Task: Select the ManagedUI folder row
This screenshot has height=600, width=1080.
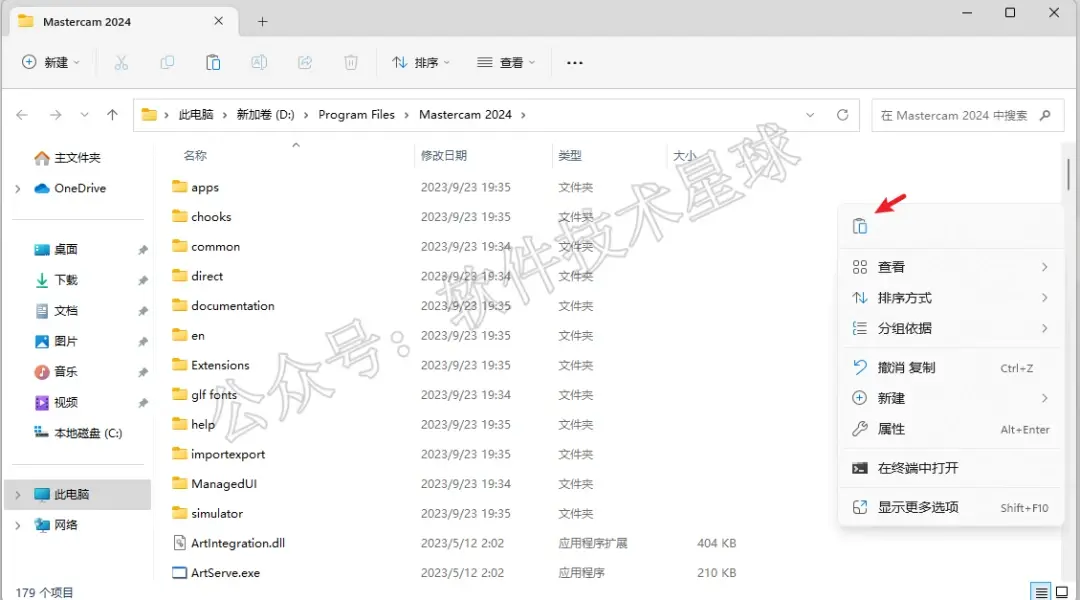Action: [455, 484]
